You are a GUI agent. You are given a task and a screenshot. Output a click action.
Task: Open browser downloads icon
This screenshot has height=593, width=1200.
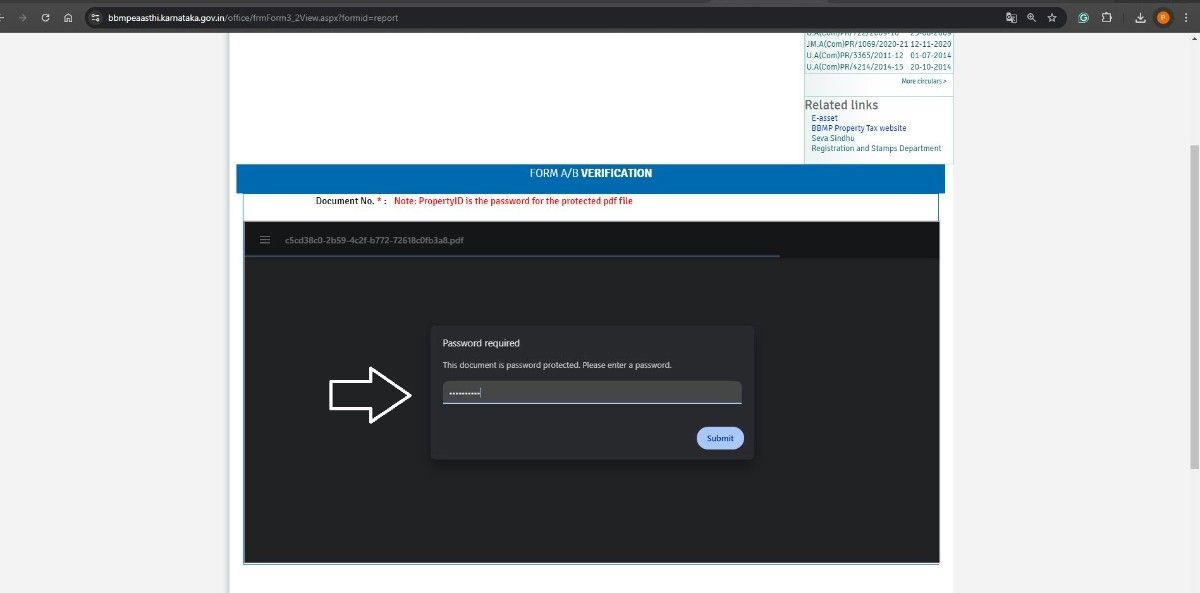click(1141, 18)
